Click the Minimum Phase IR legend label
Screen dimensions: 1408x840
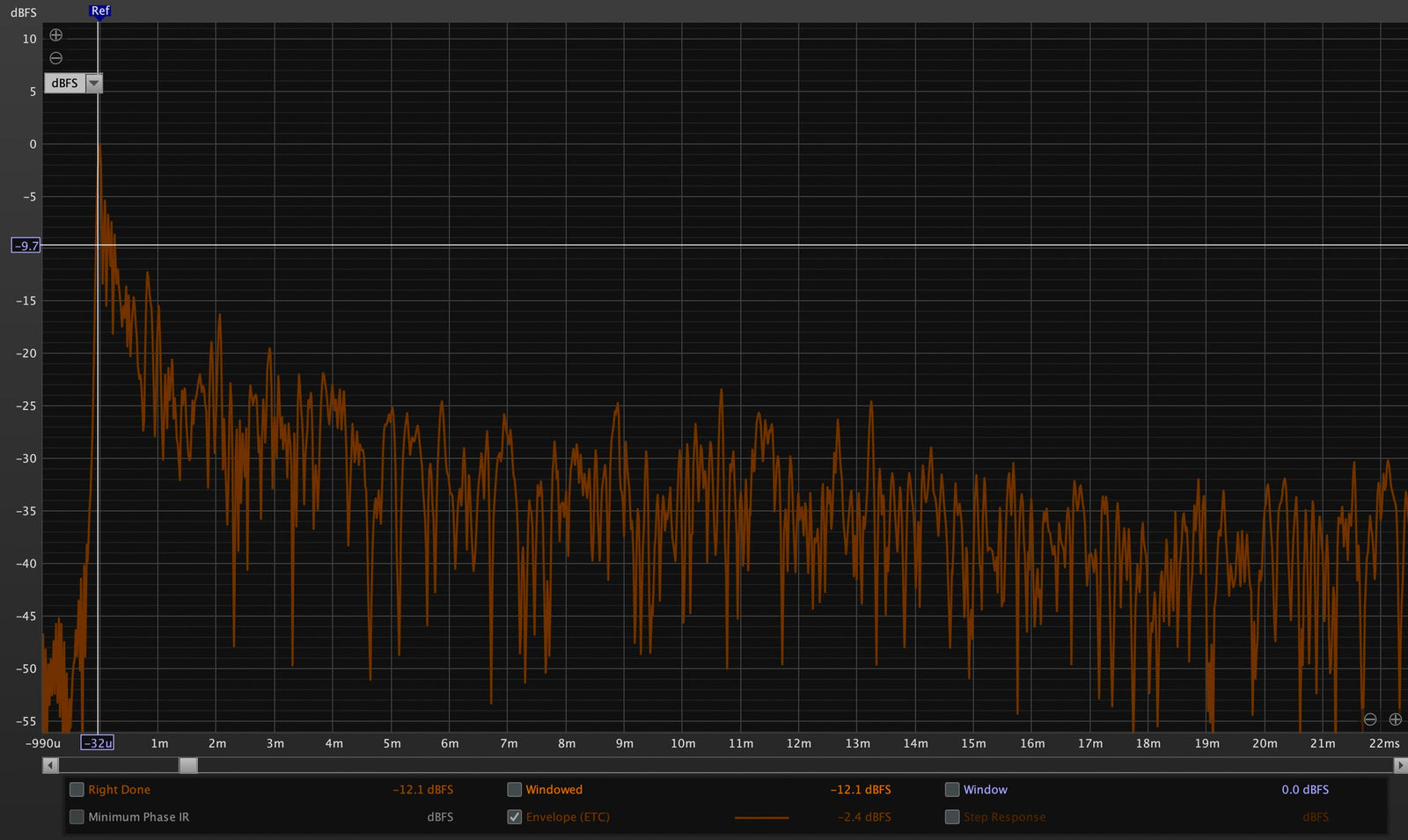[x=138, y=817]
